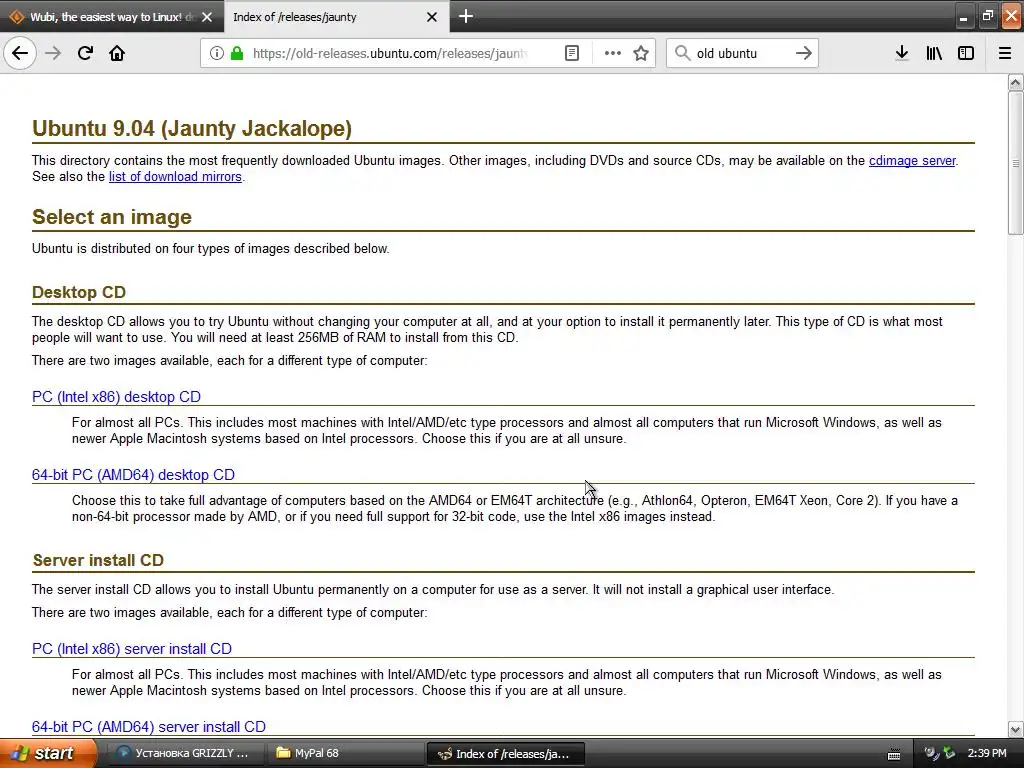This screenshot has height=768, width=1024.
Task: Click the leftmost system tray icon beside the clock
Action: click(x=932, y=754)
